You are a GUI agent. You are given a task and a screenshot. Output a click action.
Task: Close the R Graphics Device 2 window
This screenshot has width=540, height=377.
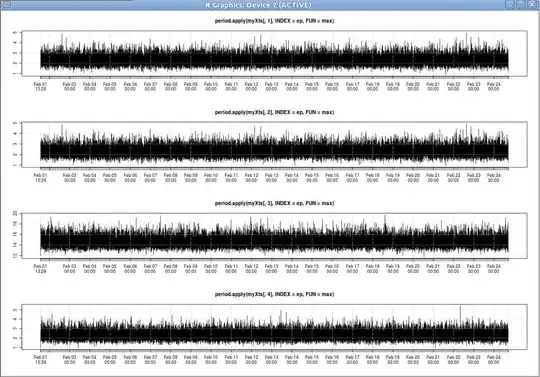coord(532,4)
